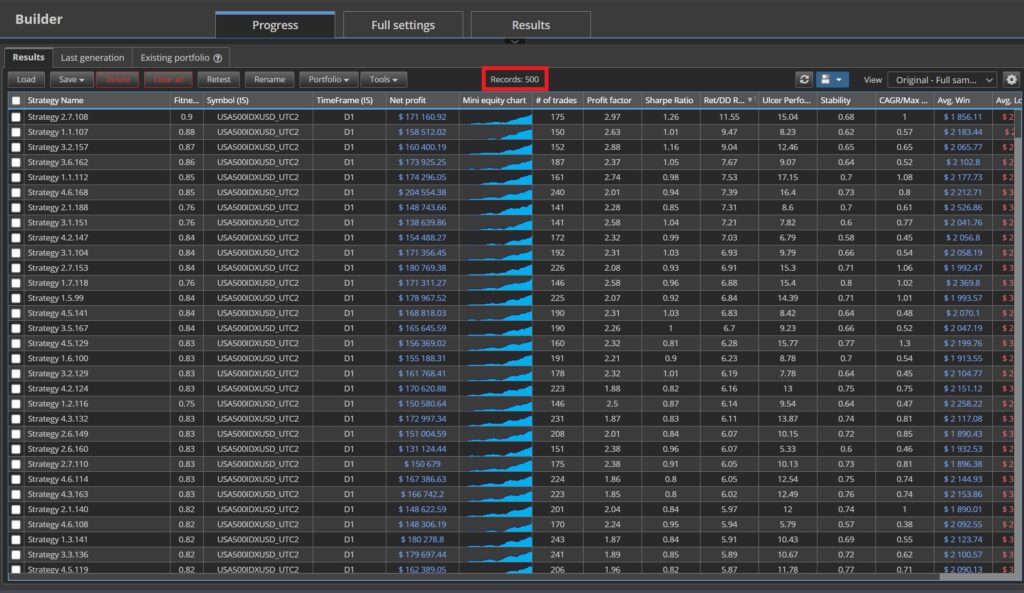Check the box for Strategy 2.7.108
The image size is (1024, 593).
coord(15,117)
